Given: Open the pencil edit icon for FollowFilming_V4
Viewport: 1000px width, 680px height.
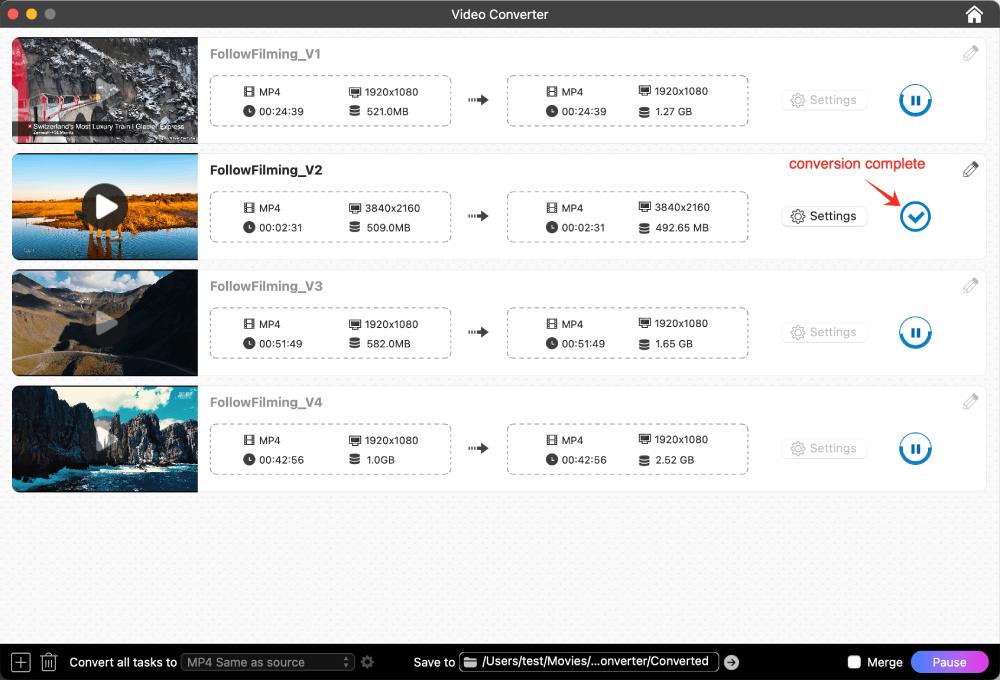Looking at the screenshot, I should [970, 401].
